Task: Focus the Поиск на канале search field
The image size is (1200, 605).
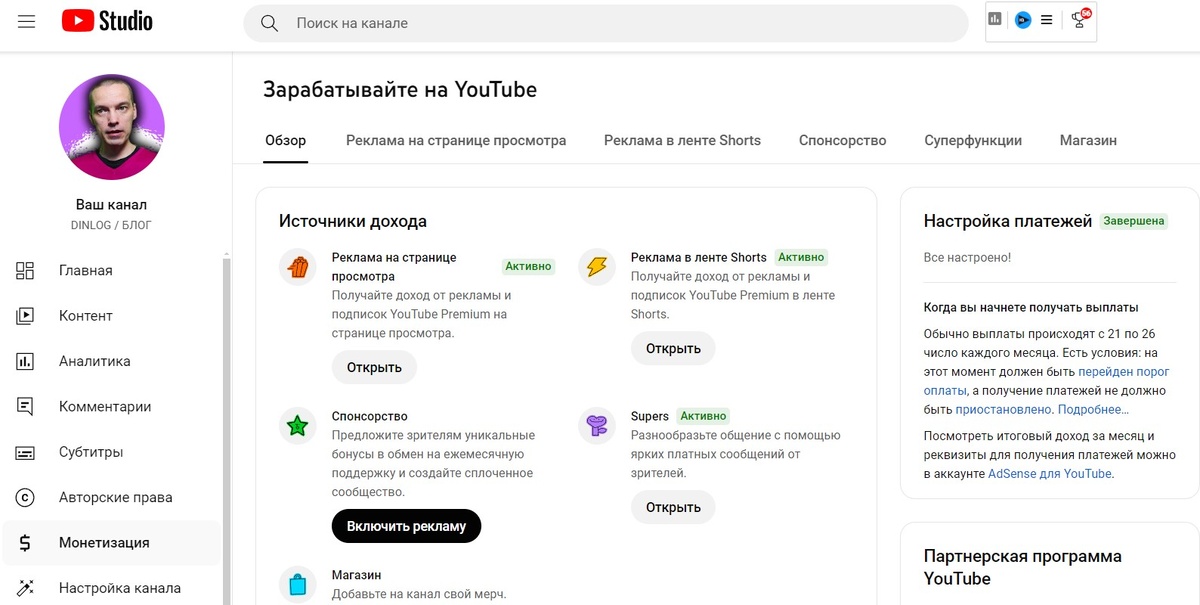Action: pyautogui.click(x=606, y=23)
